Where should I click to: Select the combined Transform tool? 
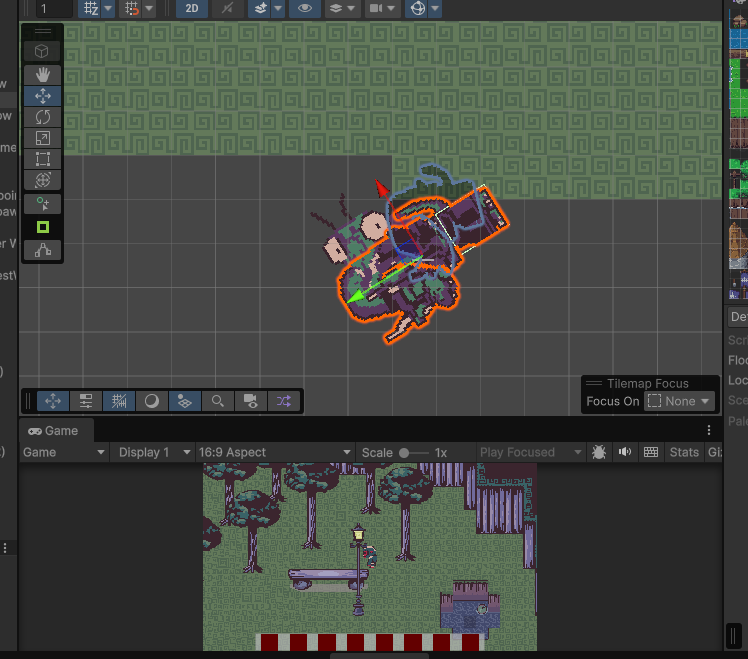42,180
